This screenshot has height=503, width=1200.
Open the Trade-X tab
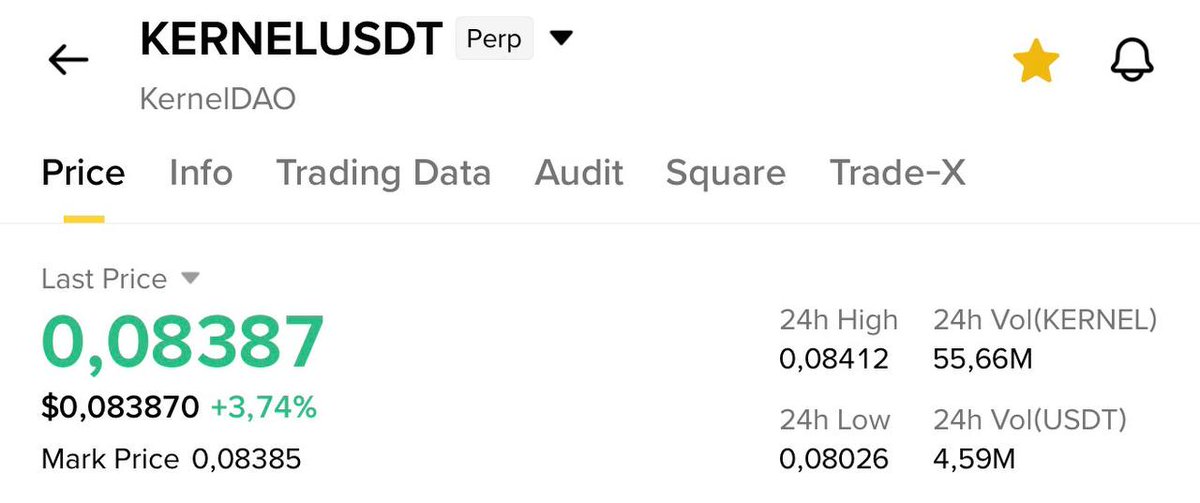(x=897, y=173)
